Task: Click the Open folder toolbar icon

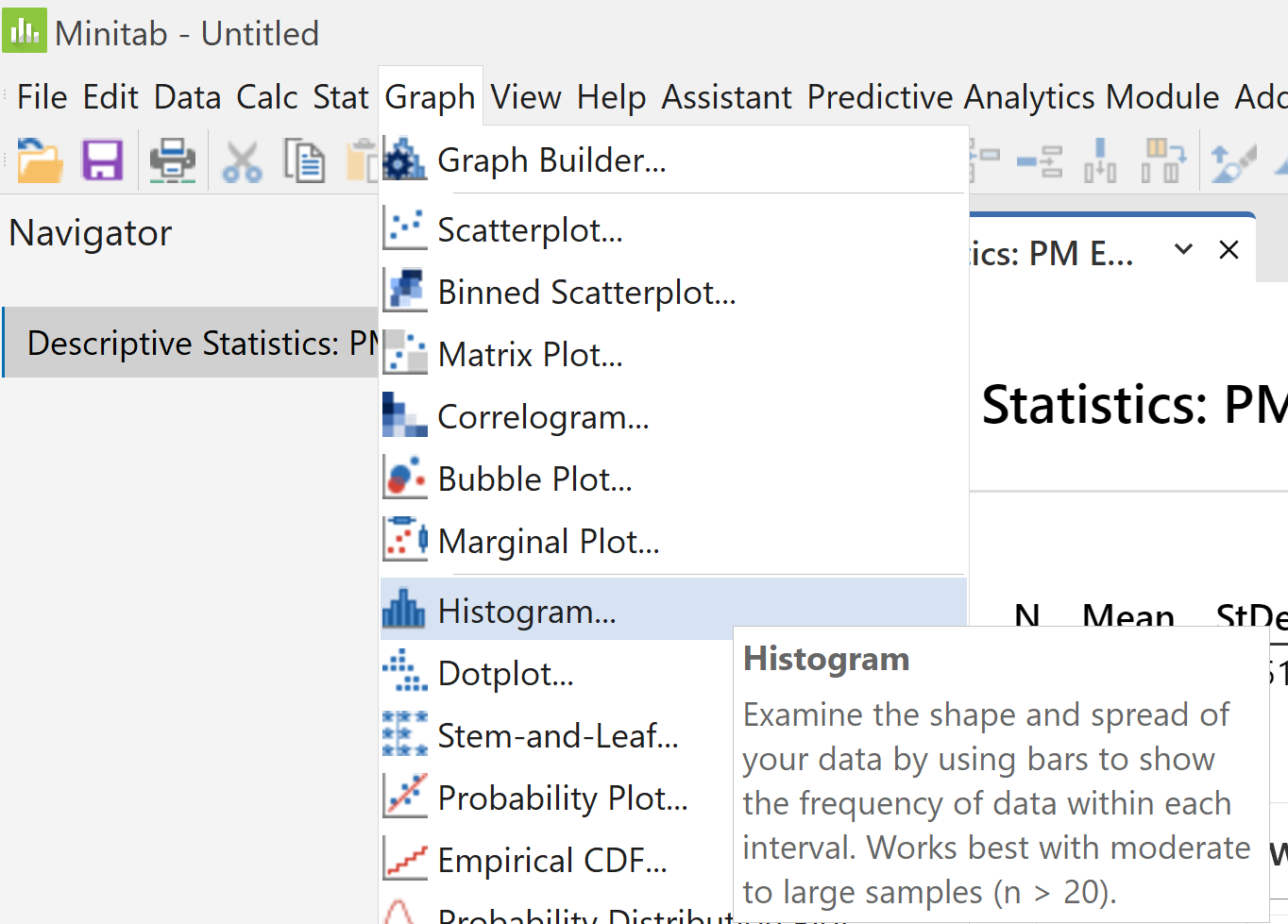Action: [x=40, y=160]
